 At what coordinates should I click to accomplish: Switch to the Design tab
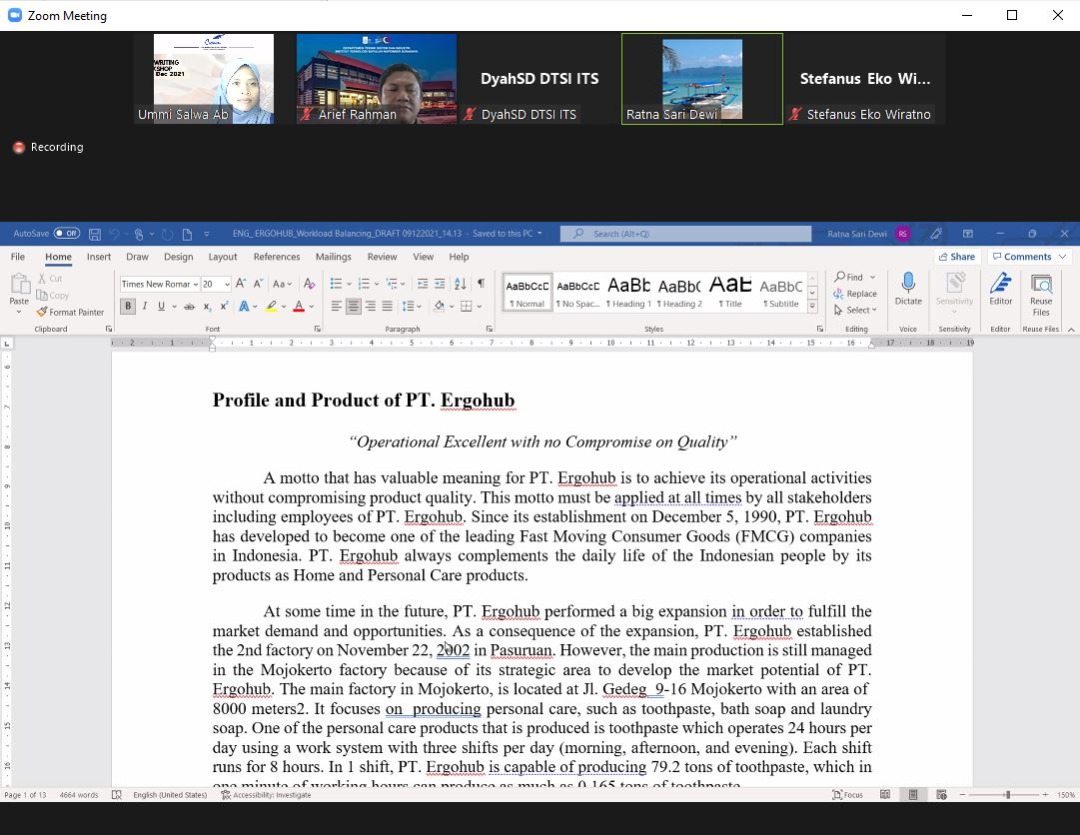178,257
